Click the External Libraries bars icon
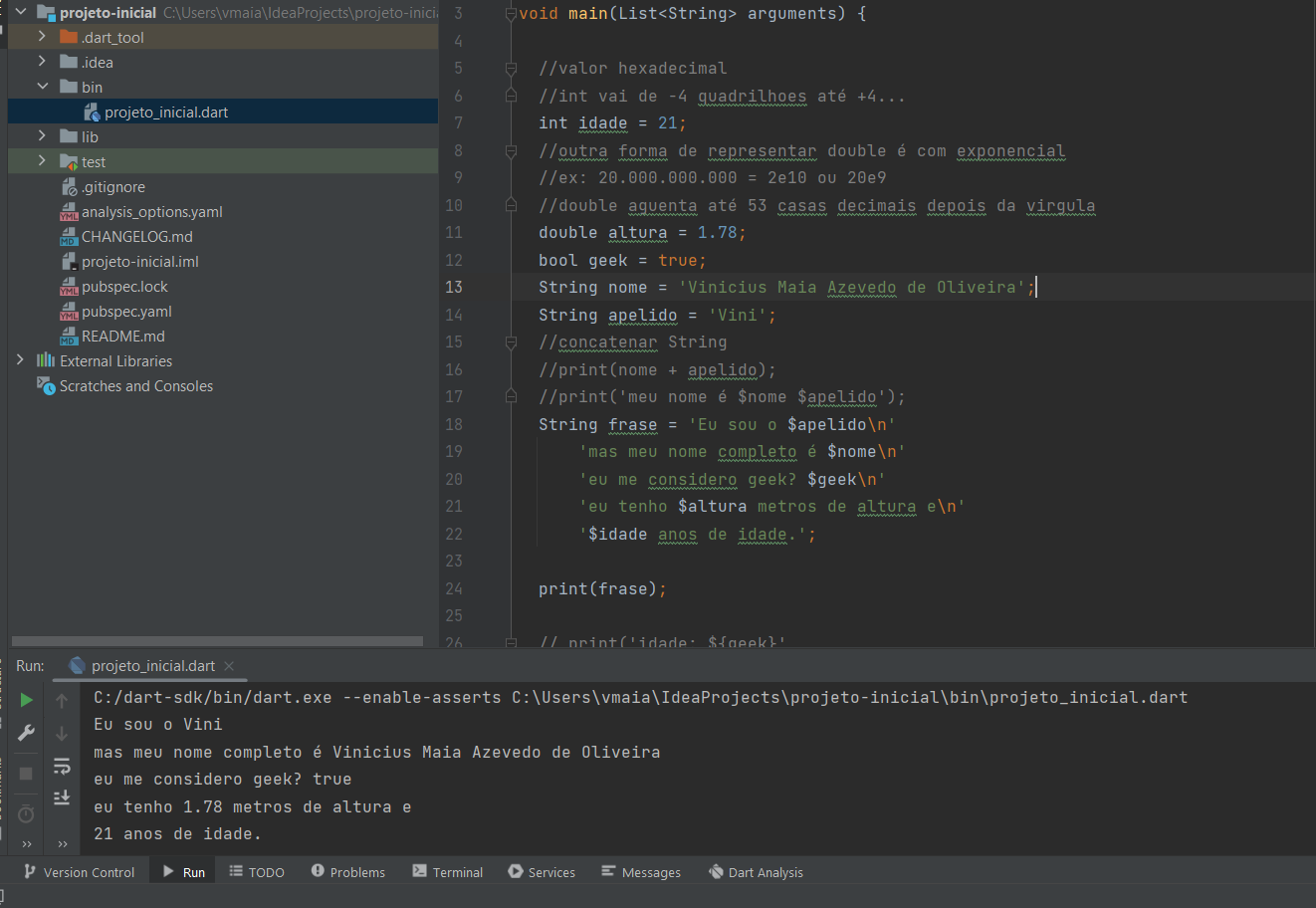 46,360
